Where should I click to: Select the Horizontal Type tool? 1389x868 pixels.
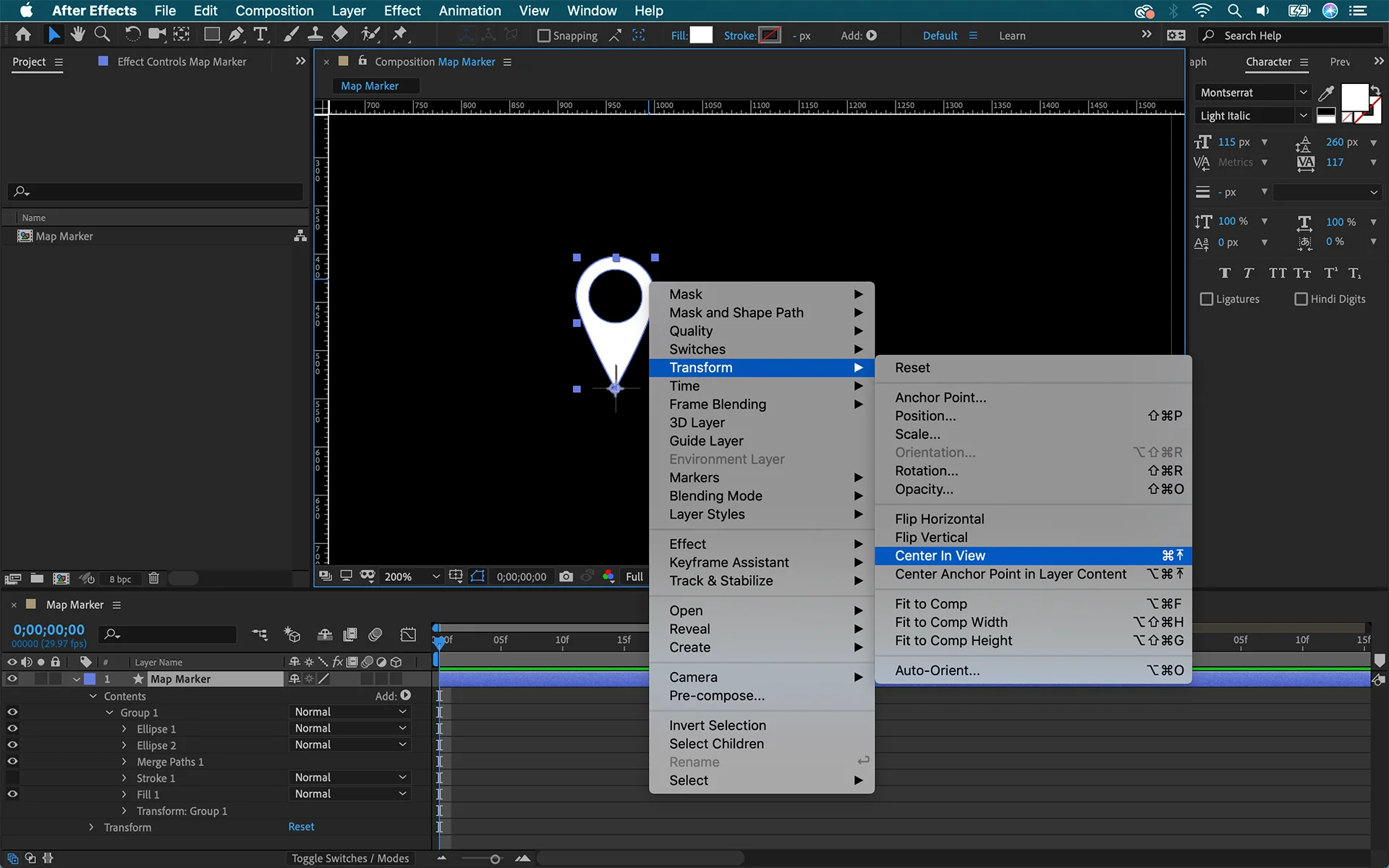click(x=260, y=35)
